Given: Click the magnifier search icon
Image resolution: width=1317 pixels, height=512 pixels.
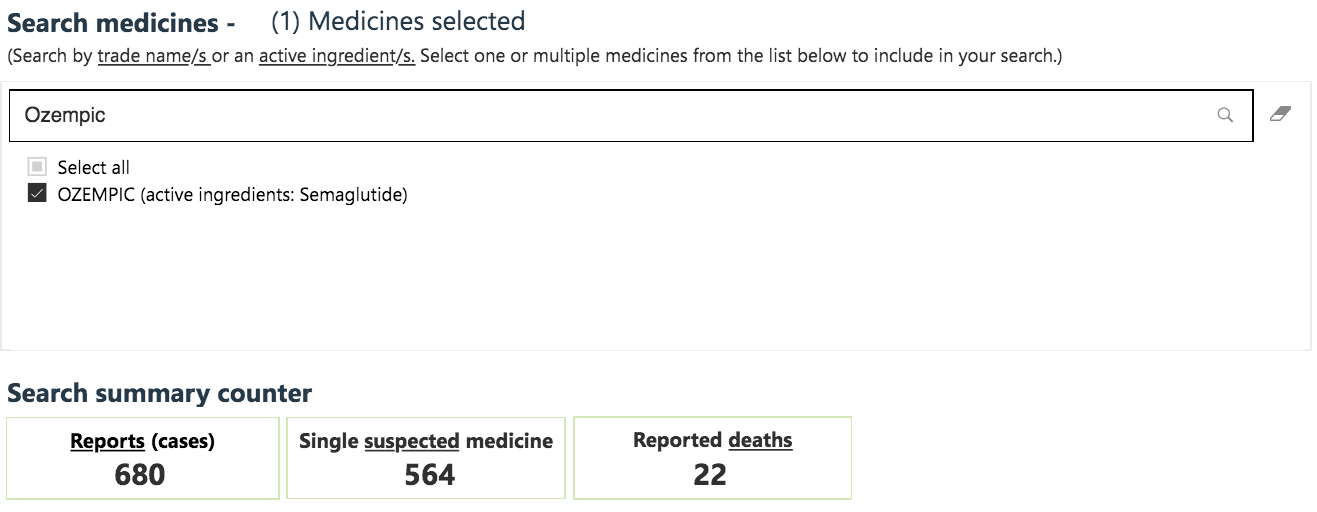Looking at the screenshot, I should tap(1224, 115).
